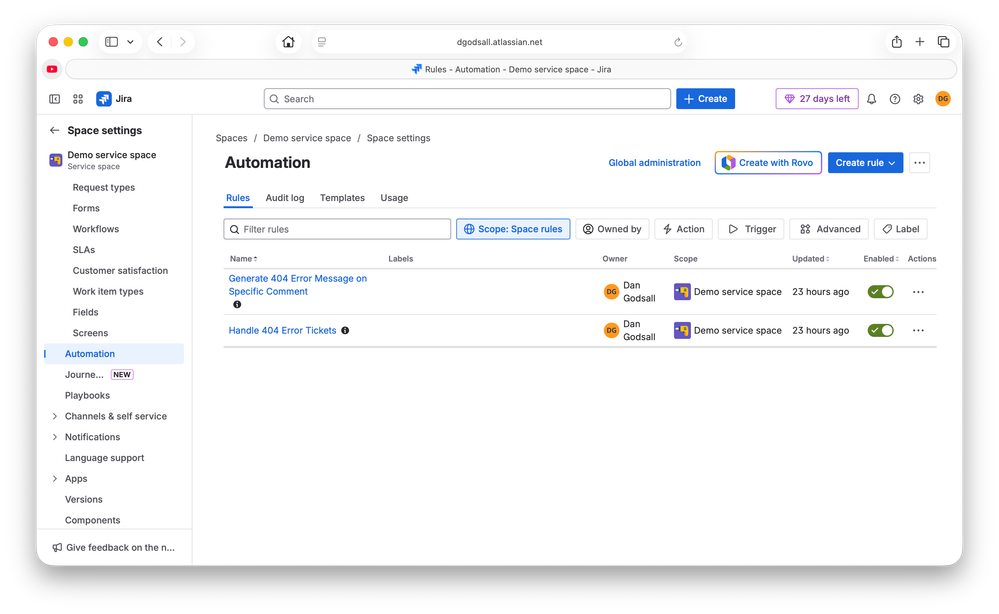Screen dimensions: 999x614
Task: Disable the Generate 404 Error Message rule toggle
Action: (880, 292)
